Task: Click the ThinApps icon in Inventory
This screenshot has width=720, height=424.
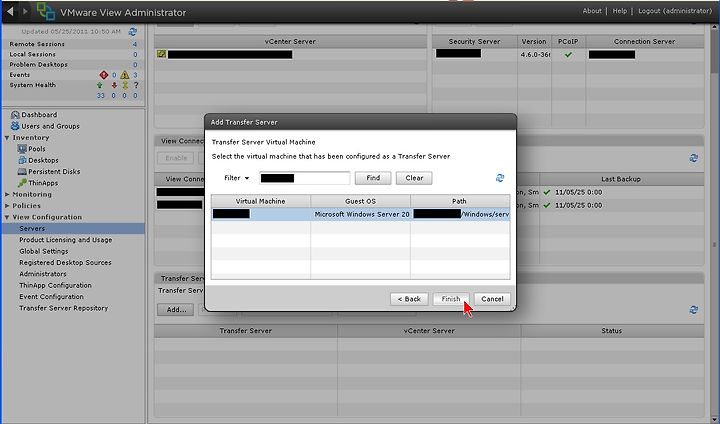Action: tap(22, 183)
